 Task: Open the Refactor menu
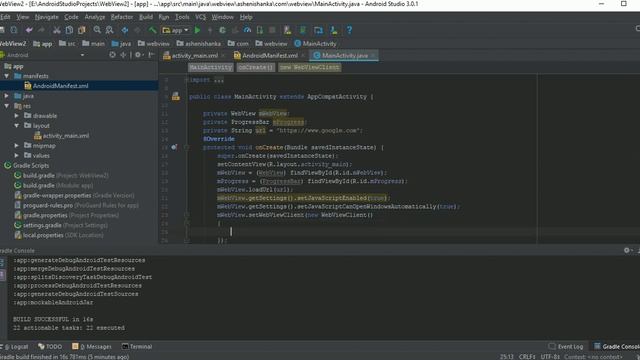coord(122,17)
